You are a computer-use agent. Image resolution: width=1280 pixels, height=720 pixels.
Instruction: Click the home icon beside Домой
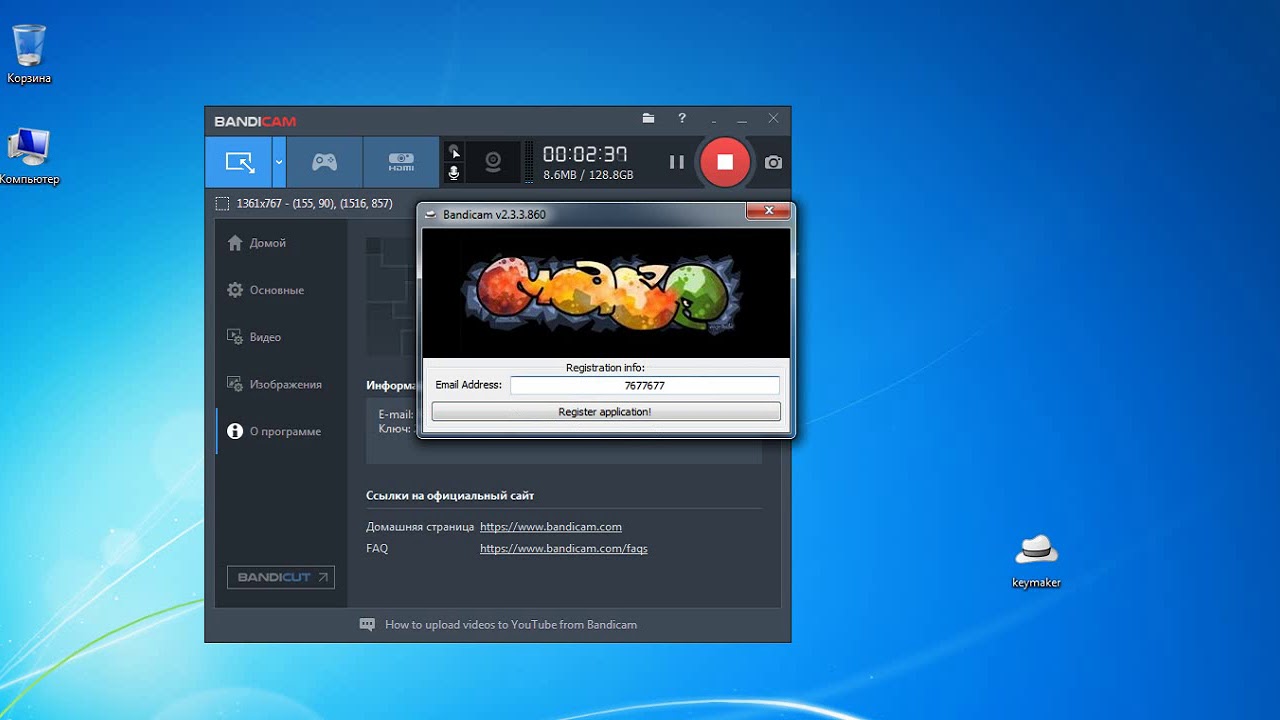coord(235,243)
